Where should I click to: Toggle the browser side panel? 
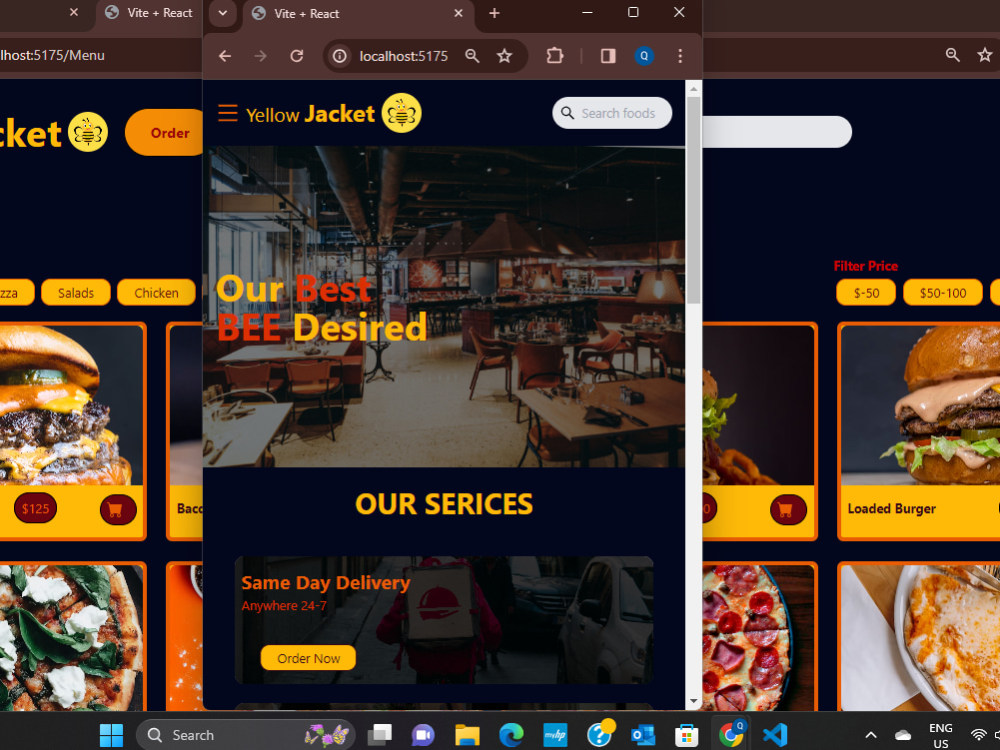[608, 56]
